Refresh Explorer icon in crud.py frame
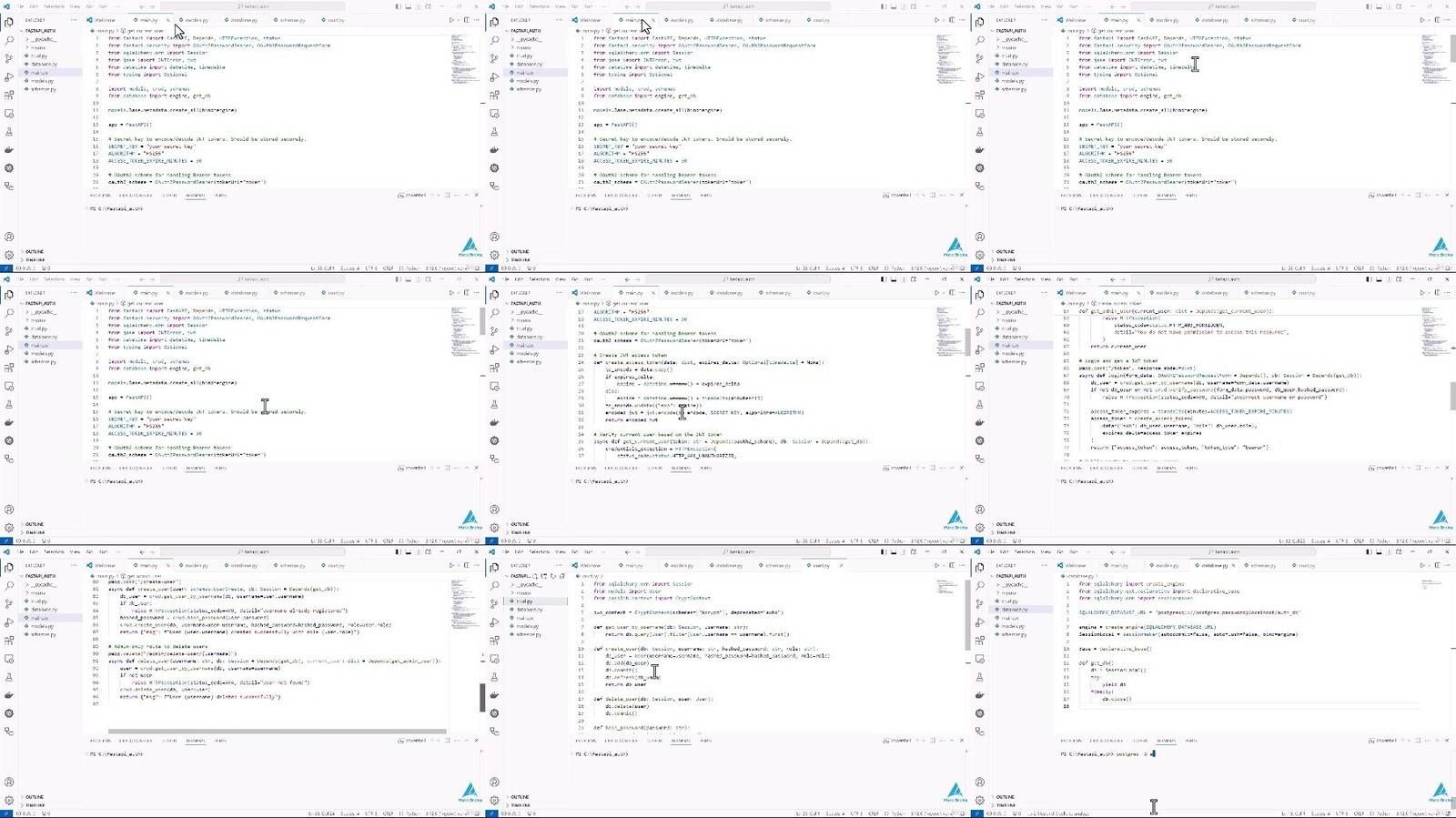The width and height of the screenshot is (1456, 818). [553, 576]
